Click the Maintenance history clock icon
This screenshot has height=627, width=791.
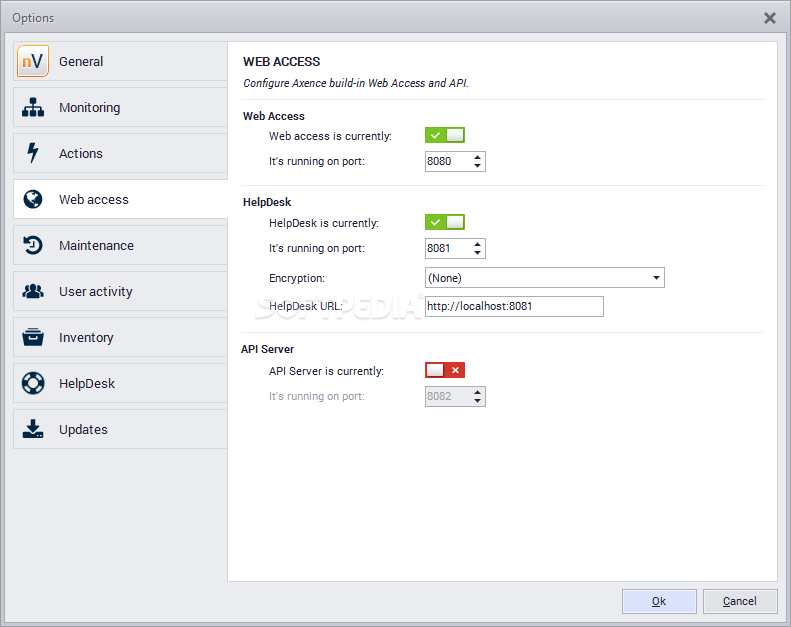33,245
